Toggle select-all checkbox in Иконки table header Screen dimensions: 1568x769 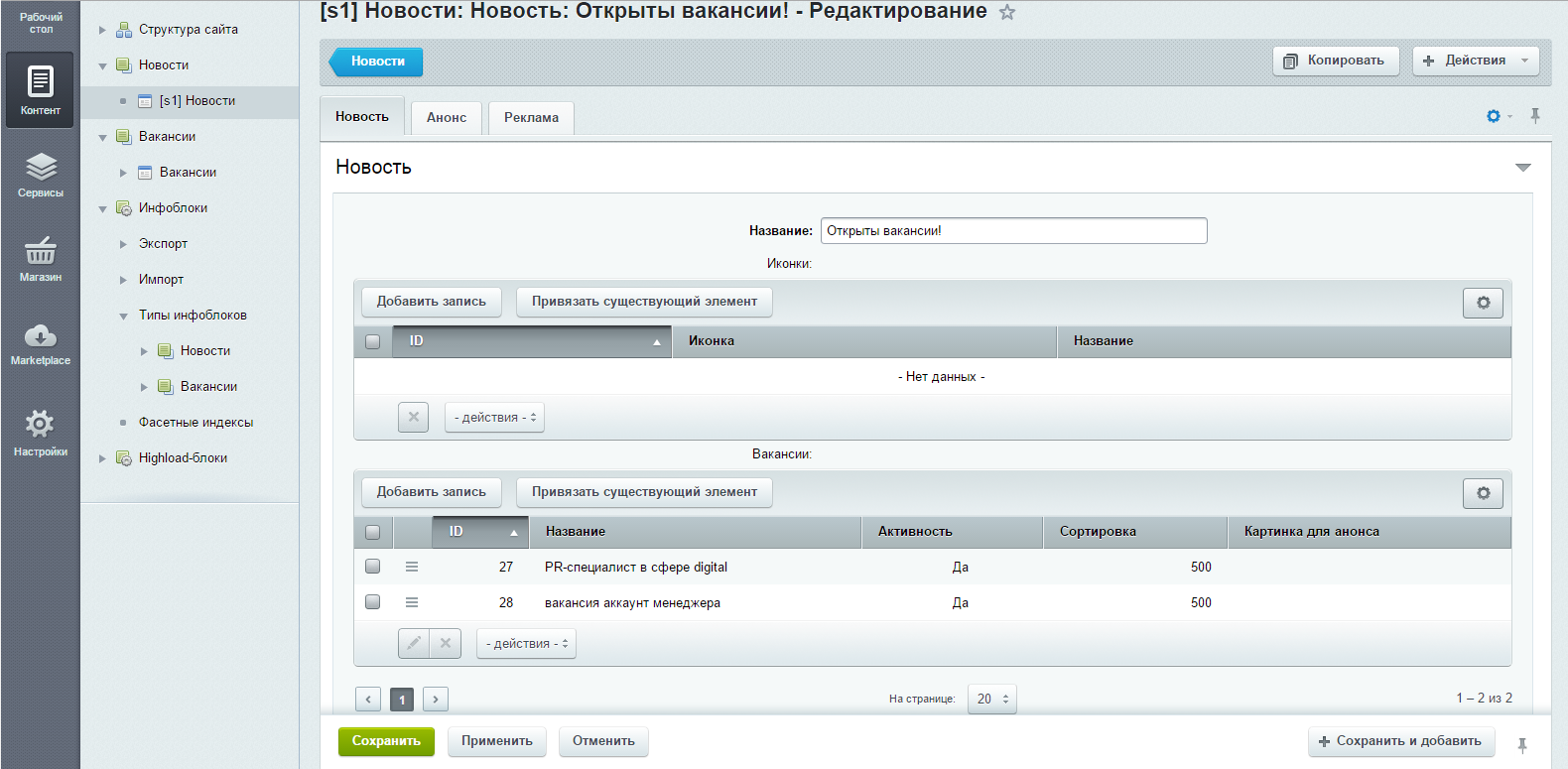point(373,341)
